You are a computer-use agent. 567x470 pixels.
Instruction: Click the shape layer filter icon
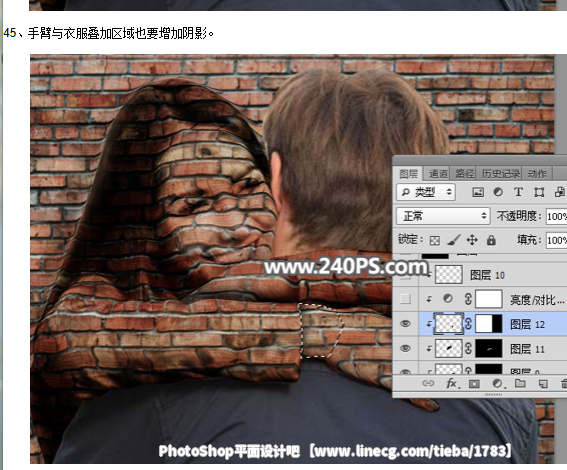coord(539,192)
